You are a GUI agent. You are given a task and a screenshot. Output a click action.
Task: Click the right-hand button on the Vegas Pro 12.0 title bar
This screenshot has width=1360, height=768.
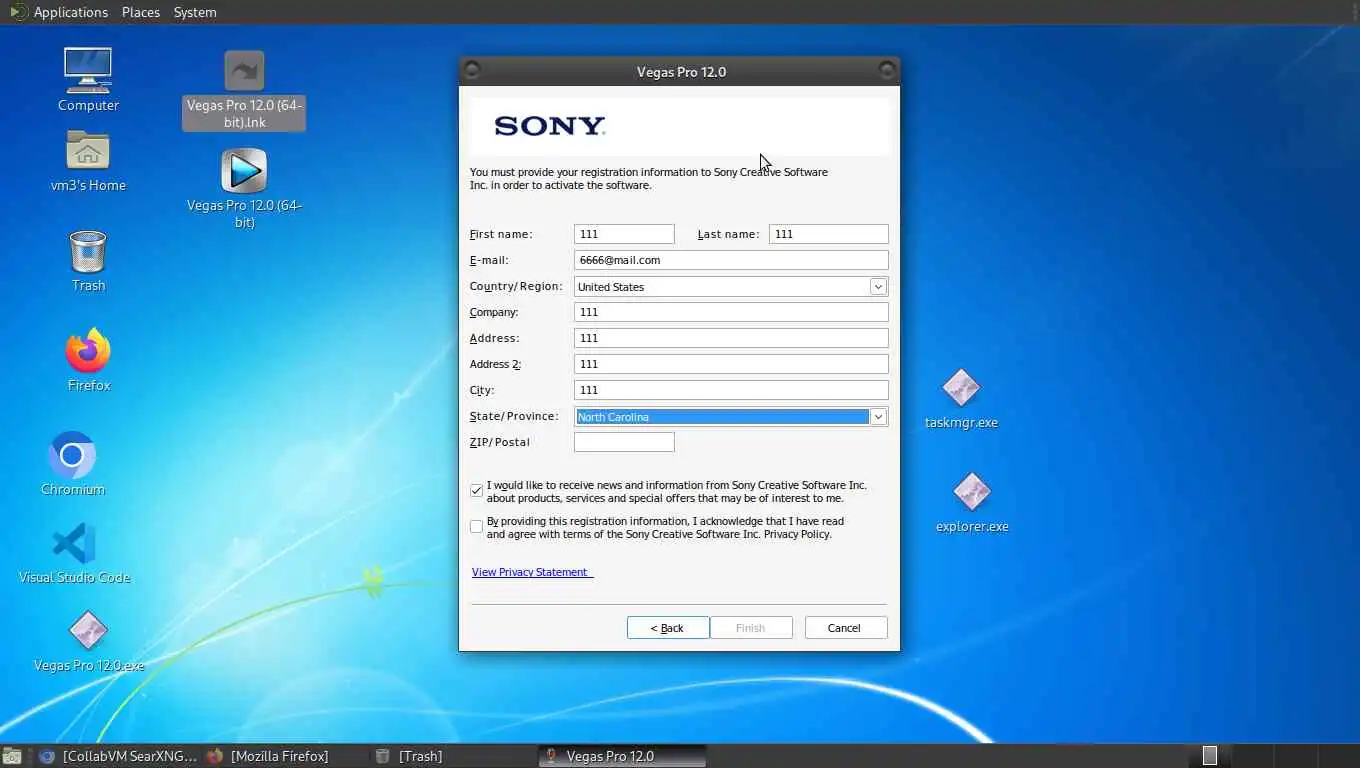(886, 70)
